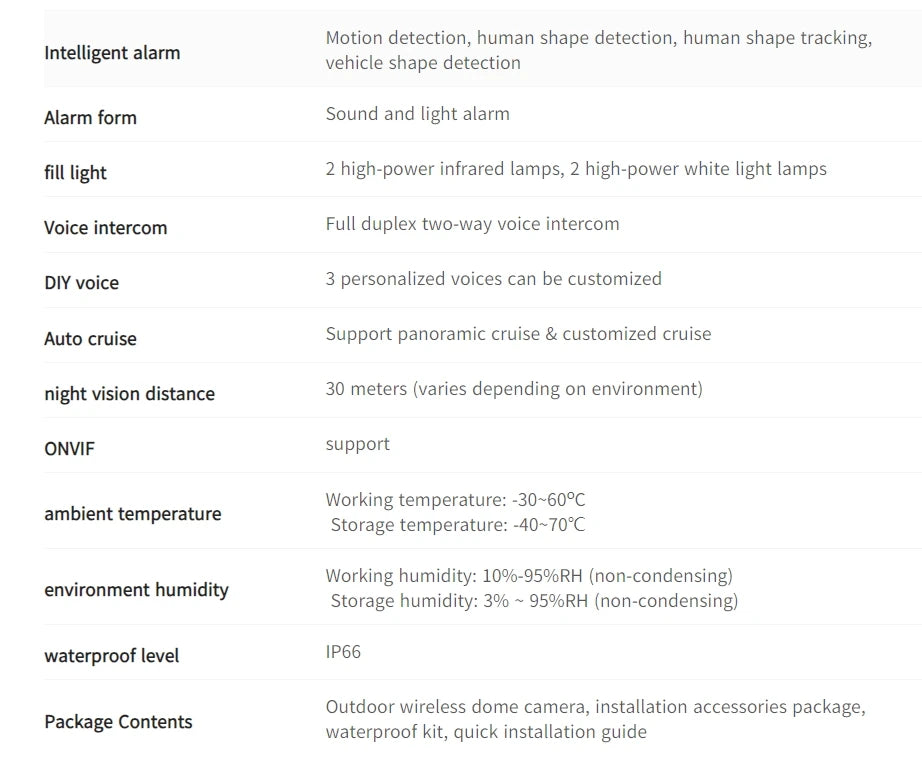Click the IP66 waterproof rating

pos(343,652)
